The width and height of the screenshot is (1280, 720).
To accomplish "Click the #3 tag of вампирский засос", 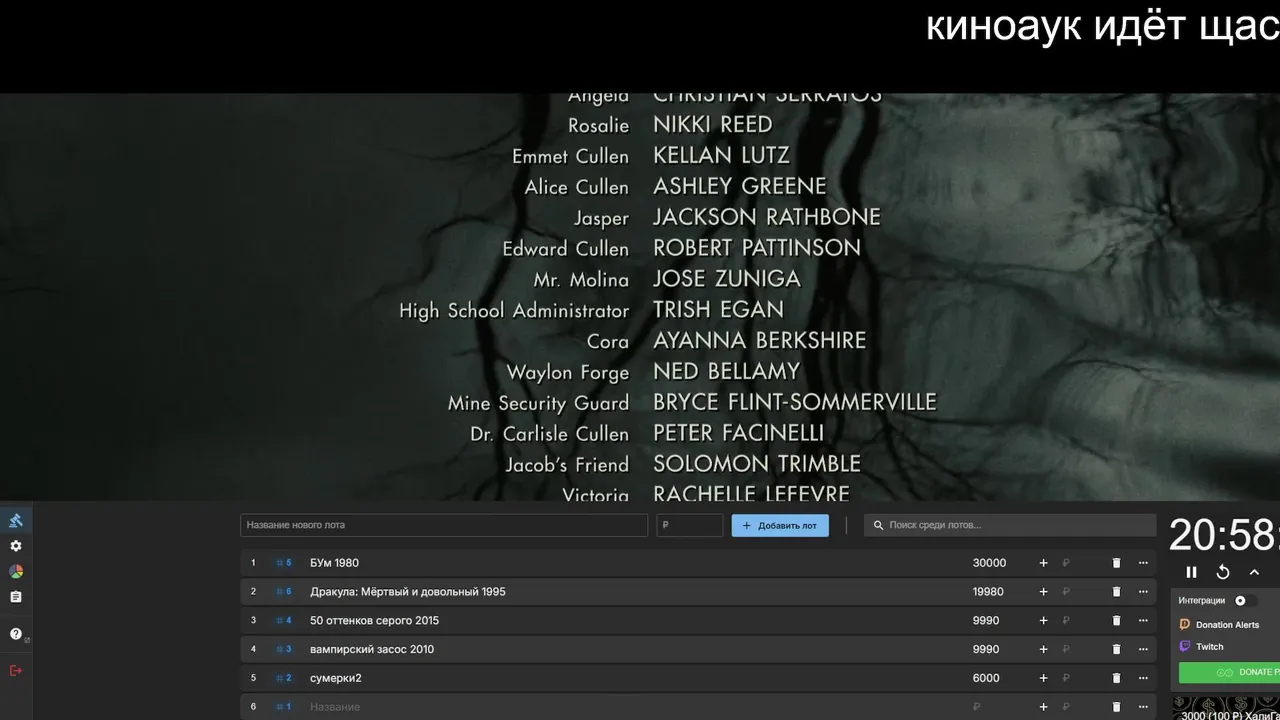I will [x=284, y=649].
